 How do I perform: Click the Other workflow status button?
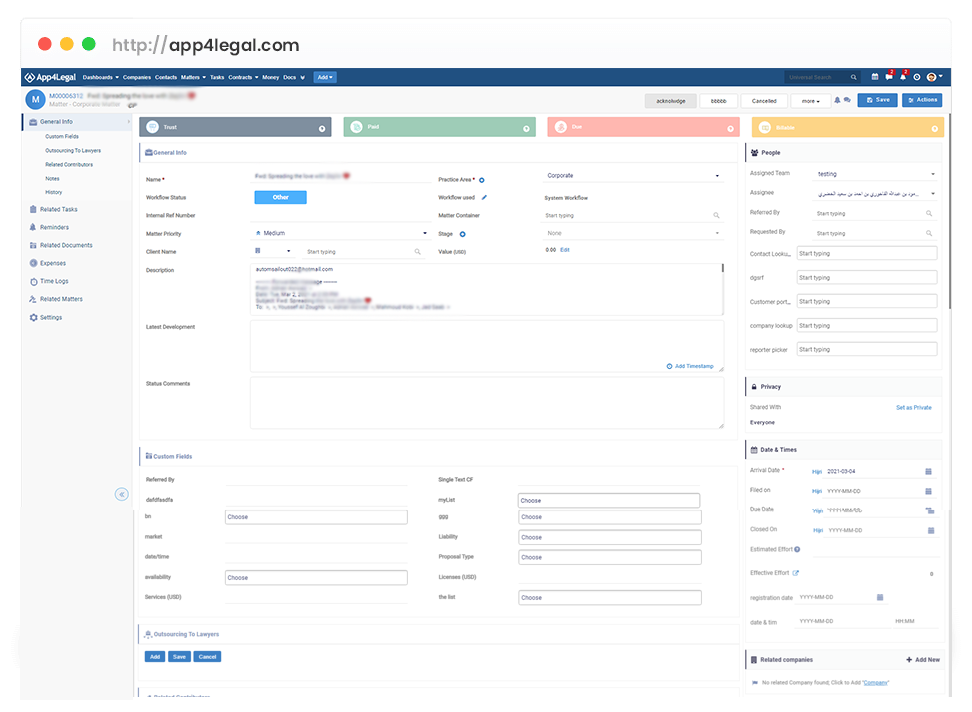click(x=280, y=197)
